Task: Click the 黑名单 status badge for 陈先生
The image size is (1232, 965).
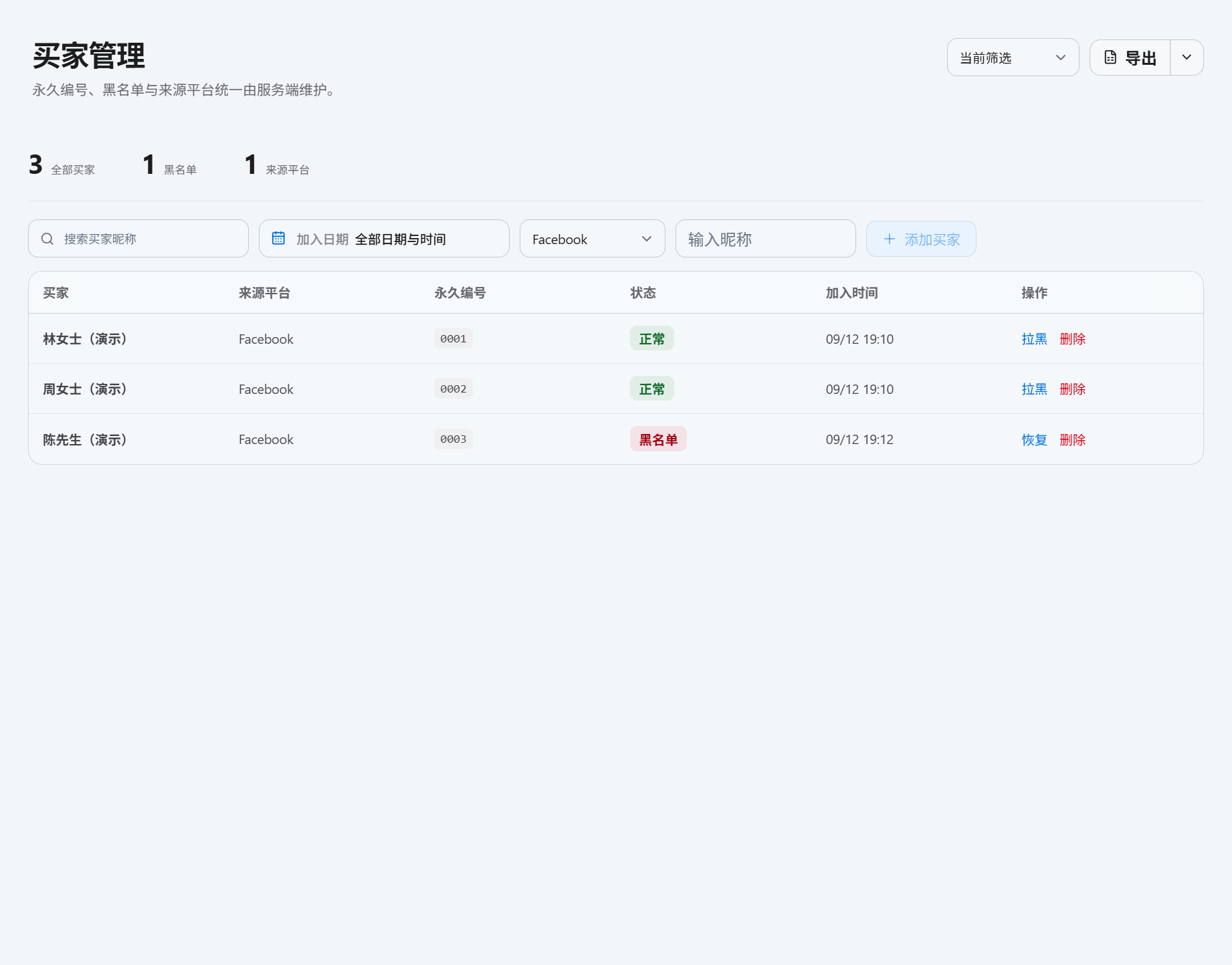Action: [x=658, y=439]
